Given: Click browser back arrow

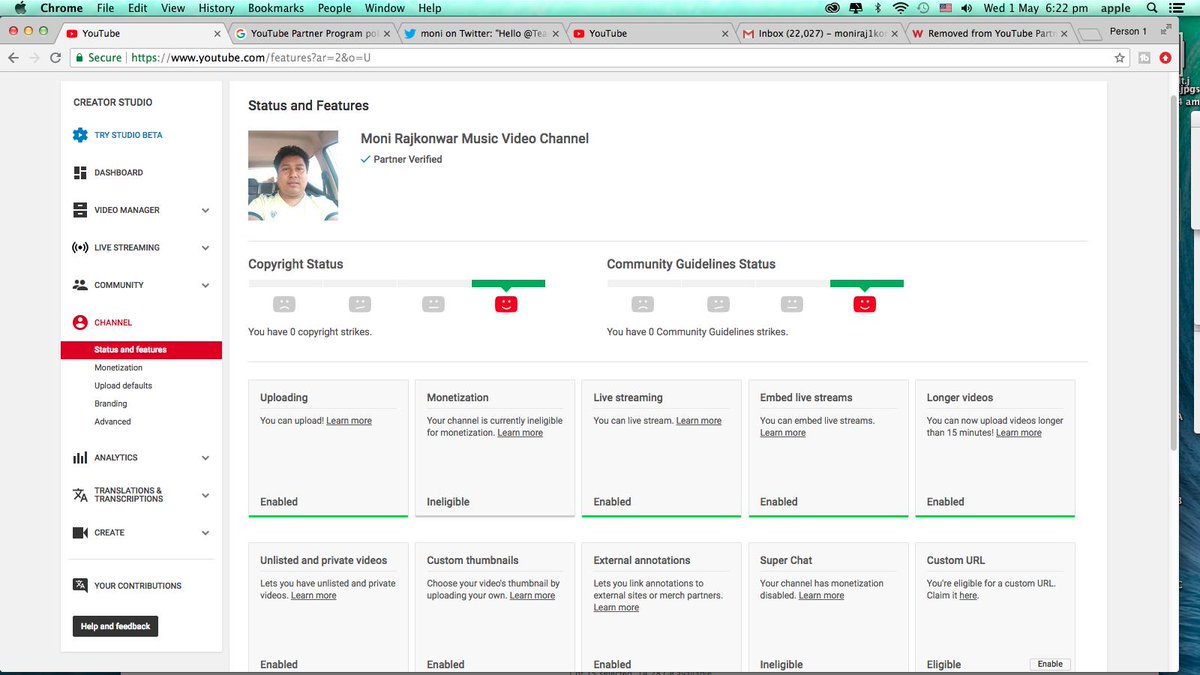Looking at the screenshot, I should pos(14,58).
